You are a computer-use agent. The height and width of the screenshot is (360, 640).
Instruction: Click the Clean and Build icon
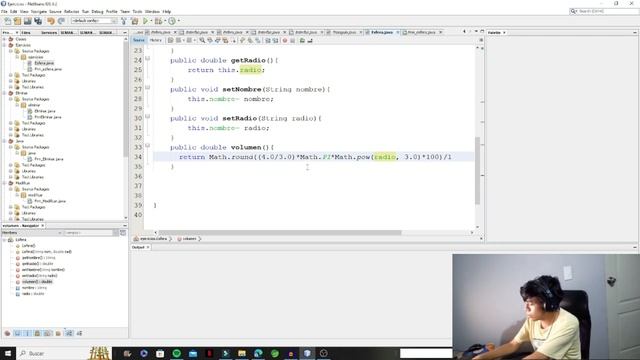[135, 21]
